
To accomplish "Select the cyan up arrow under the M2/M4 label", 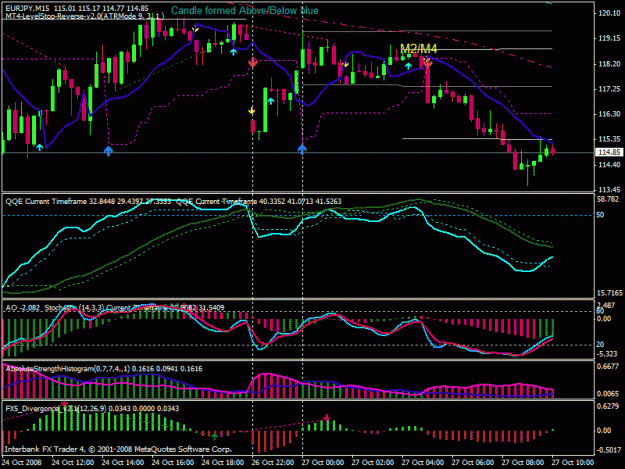I will pos(408,66).
